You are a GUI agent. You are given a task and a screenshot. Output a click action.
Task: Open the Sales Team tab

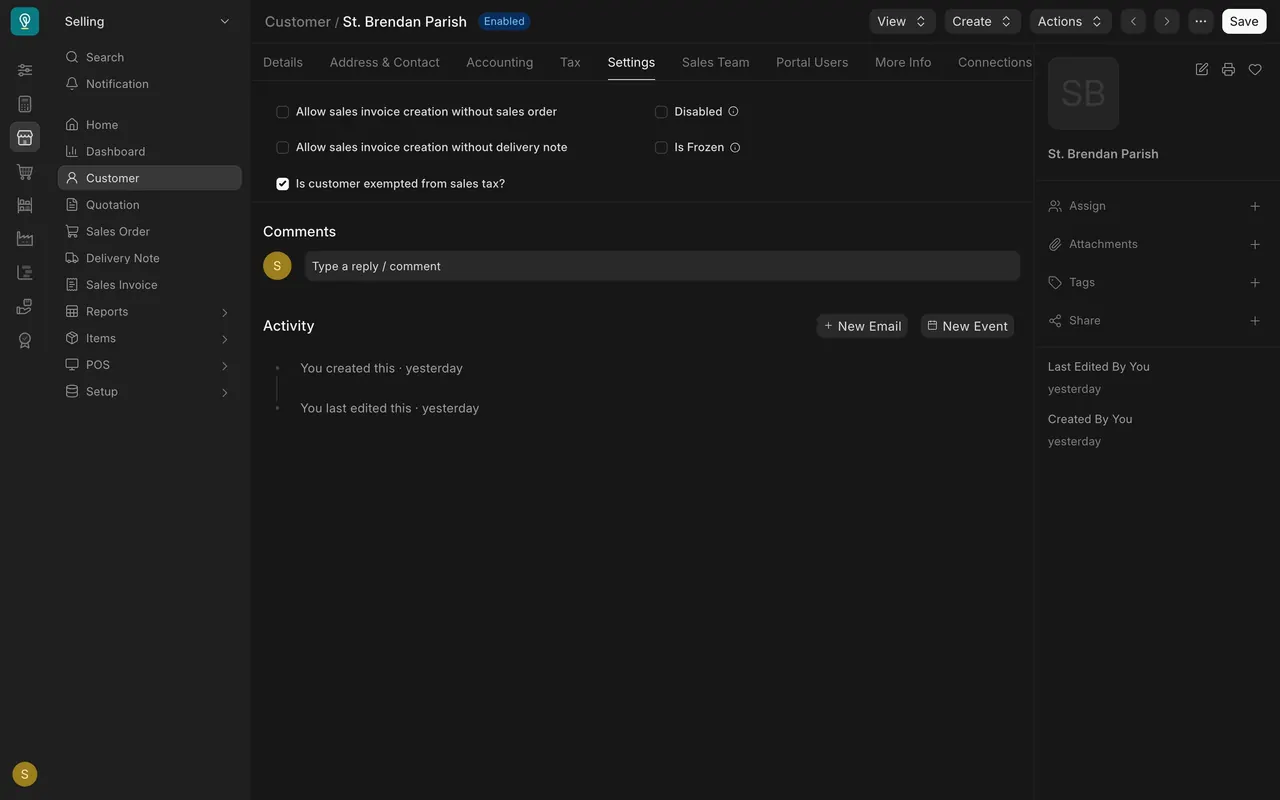[x=716, y=62]
